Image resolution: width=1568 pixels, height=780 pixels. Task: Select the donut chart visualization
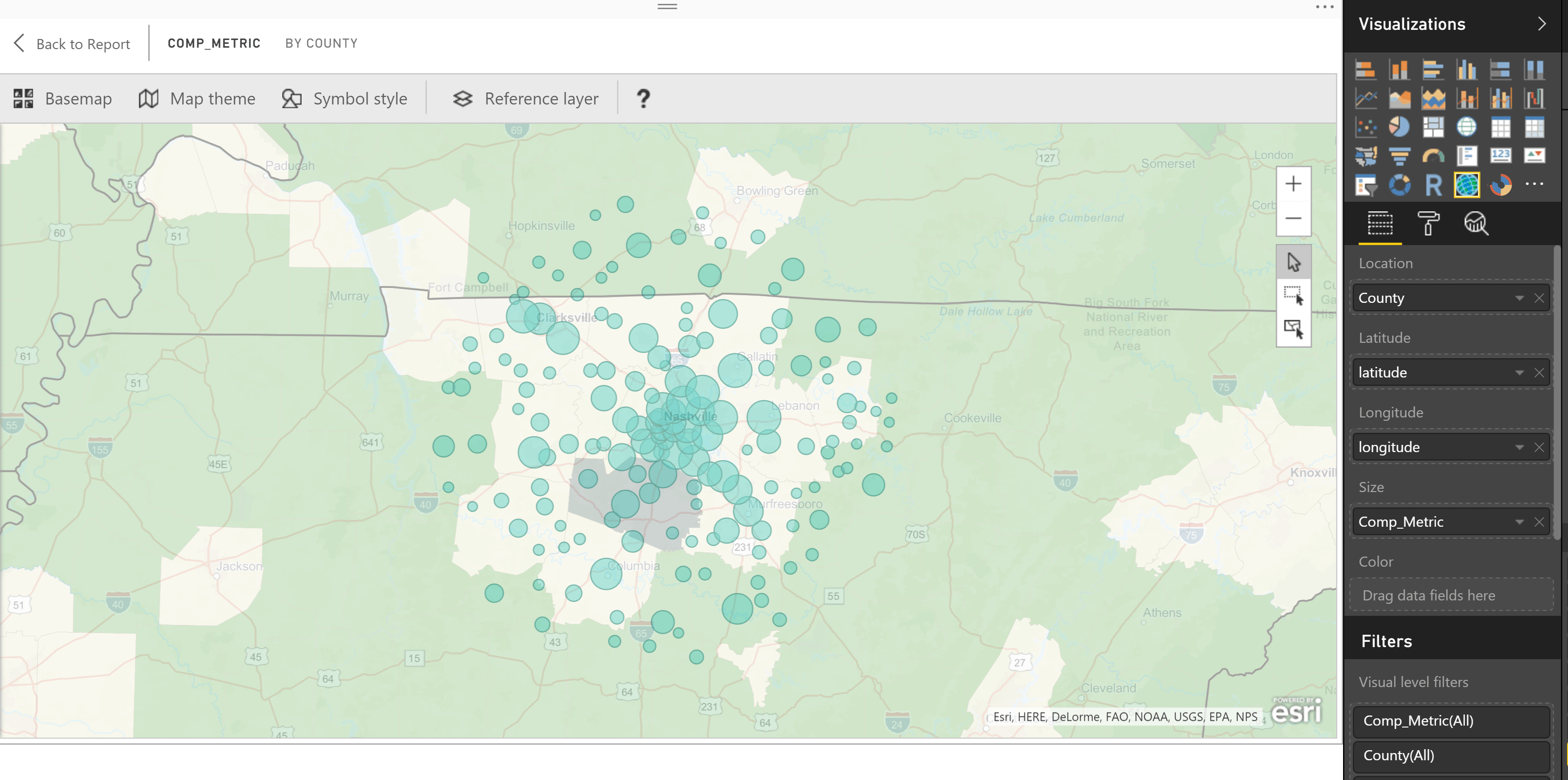[x=1399, y=185]
